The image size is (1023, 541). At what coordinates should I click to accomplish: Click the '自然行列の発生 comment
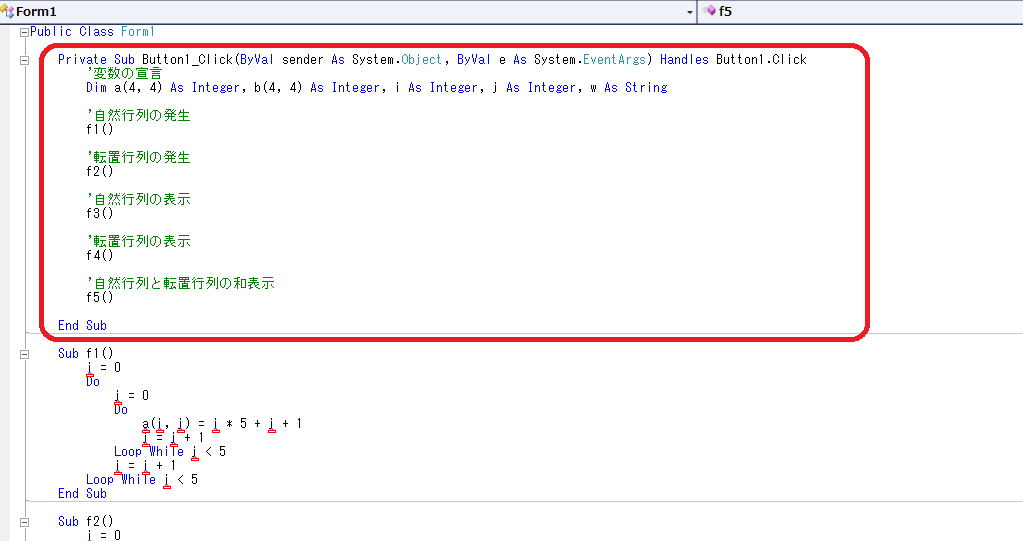point(138,115)
